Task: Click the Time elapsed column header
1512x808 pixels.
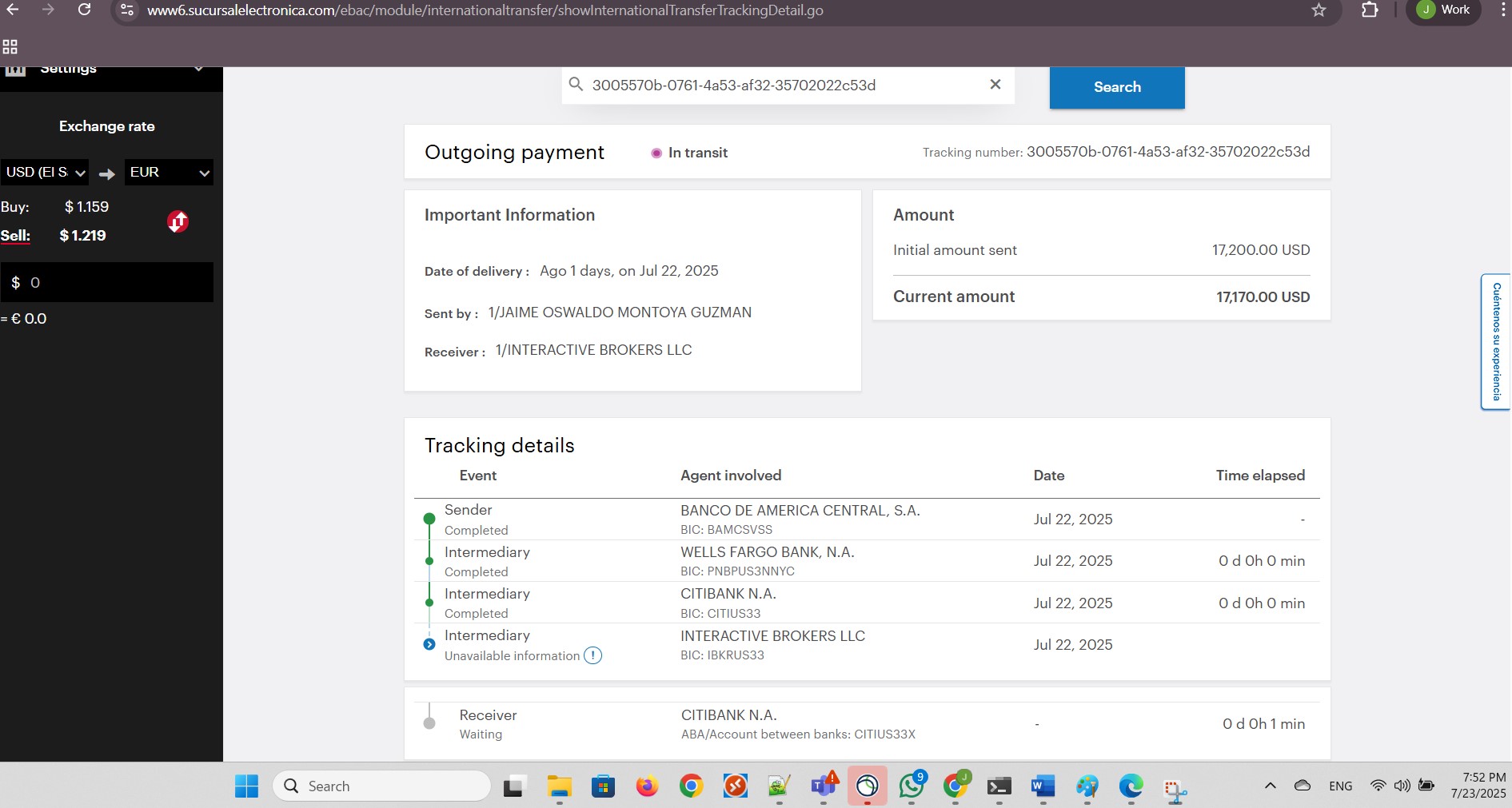Action: 1260,476
